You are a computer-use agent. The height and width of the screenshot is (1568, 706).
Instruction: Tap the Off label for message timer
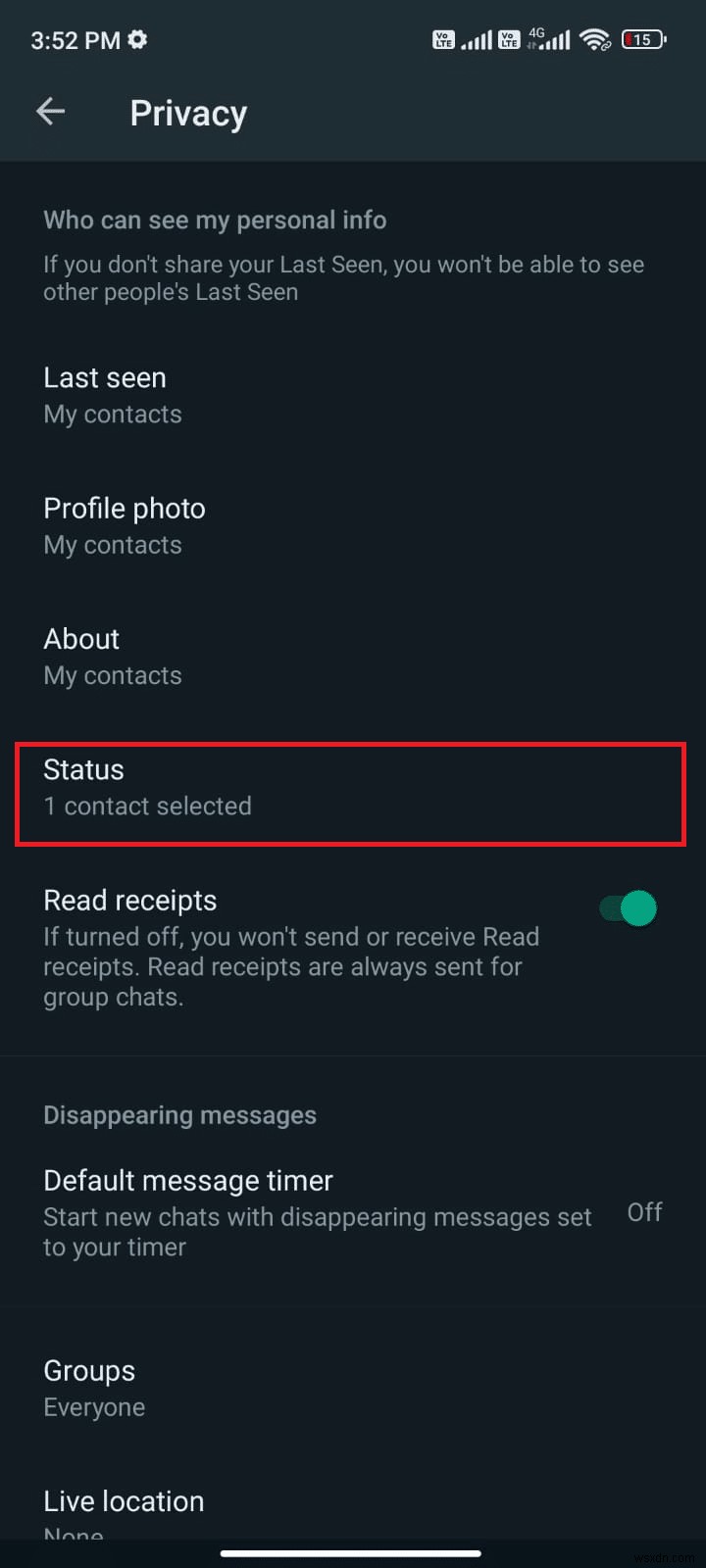click(644, 1212)
